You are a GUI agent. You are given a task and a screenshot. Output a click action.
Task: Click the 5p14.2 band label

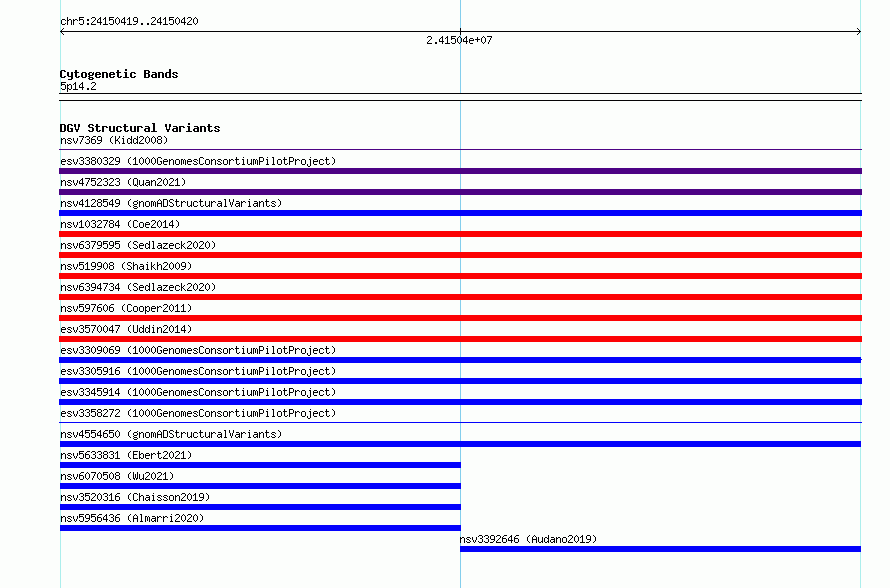coord(78,86)
